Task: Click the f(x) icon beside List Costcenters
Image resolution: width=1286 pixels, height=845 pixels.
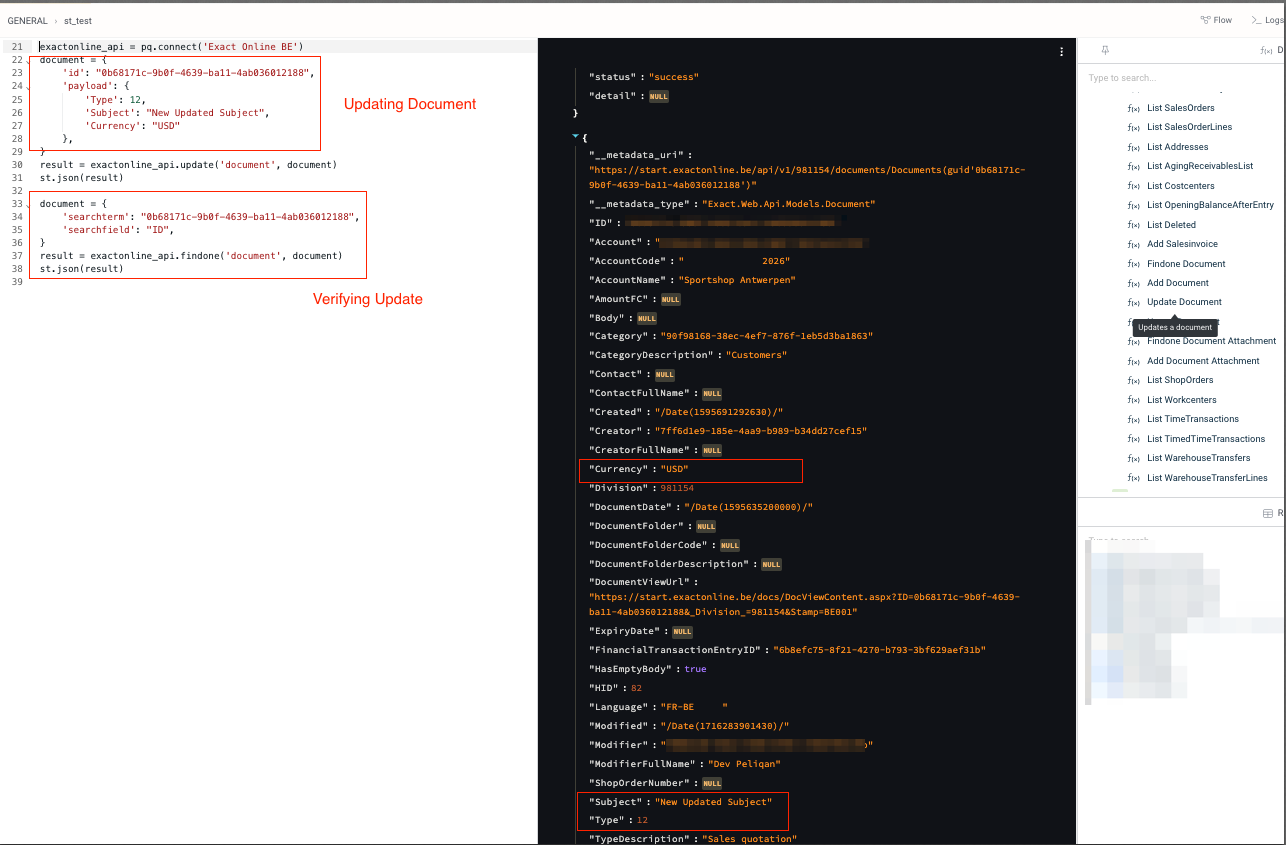Action: coord(1133,186)
